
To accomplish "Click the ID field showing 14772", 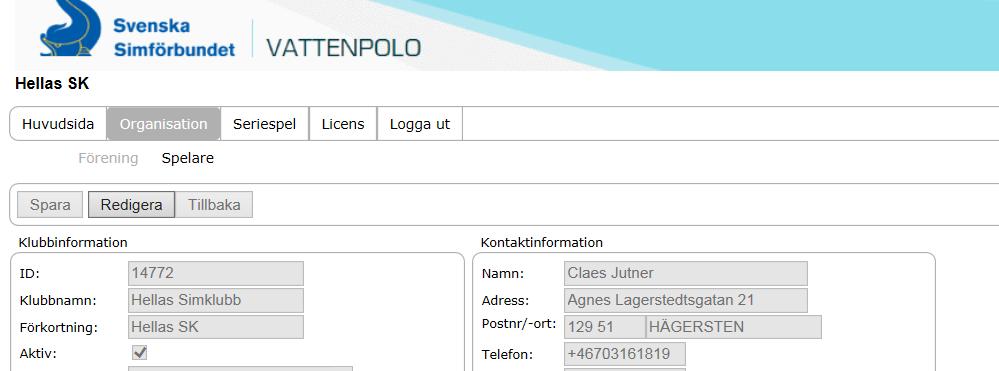I will 216,273.
